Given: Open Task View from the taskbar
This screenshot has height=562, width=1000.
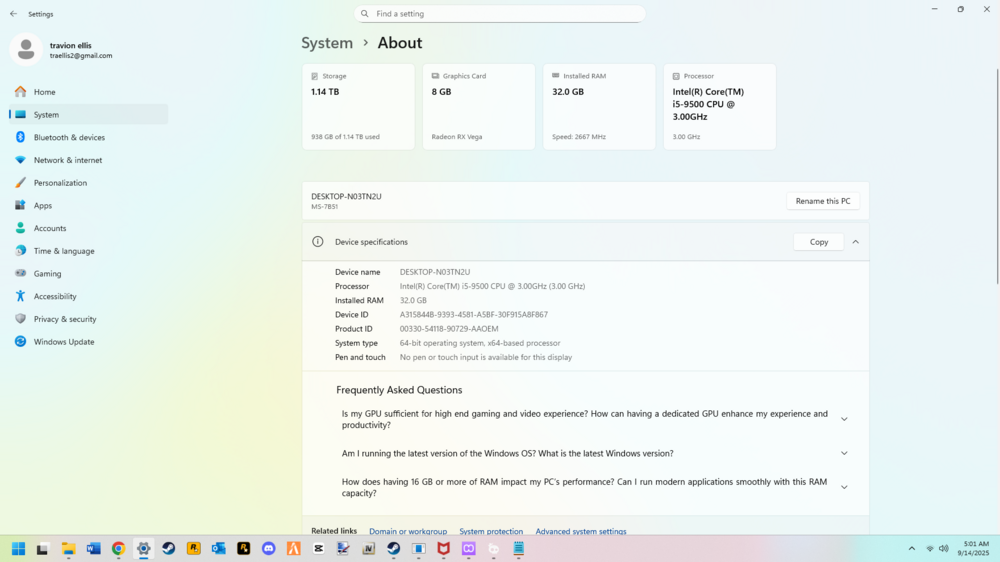Looking at the screenshot, I should (43, 549).
